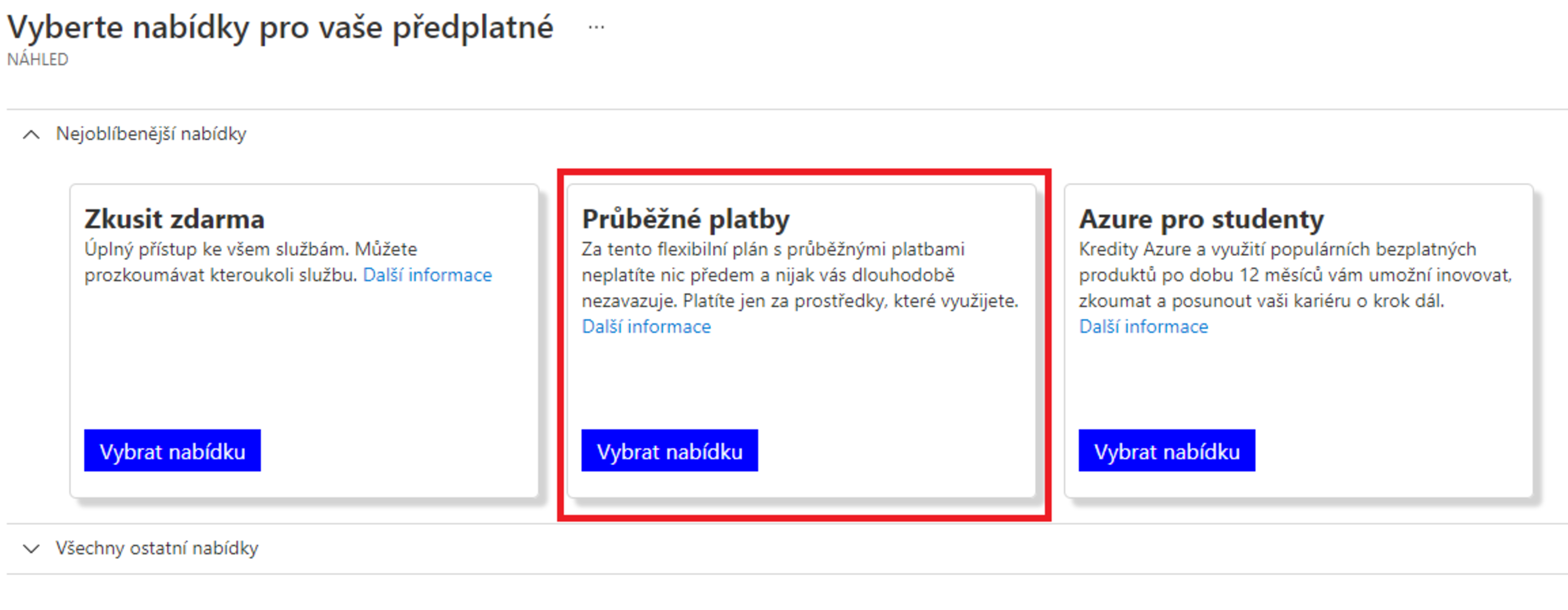Open the more options ellipsis beside the title

pyautogui.click(x=596, y=28)
